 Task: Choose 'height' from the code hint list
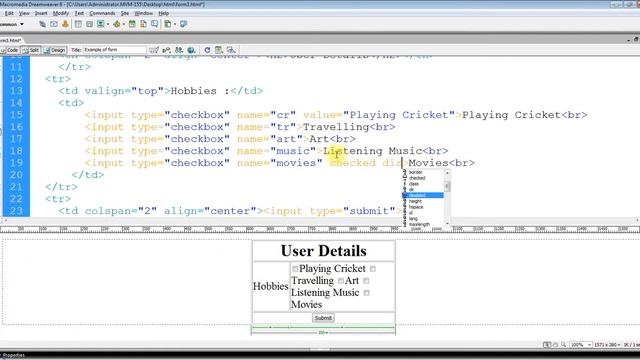point(415,201)
